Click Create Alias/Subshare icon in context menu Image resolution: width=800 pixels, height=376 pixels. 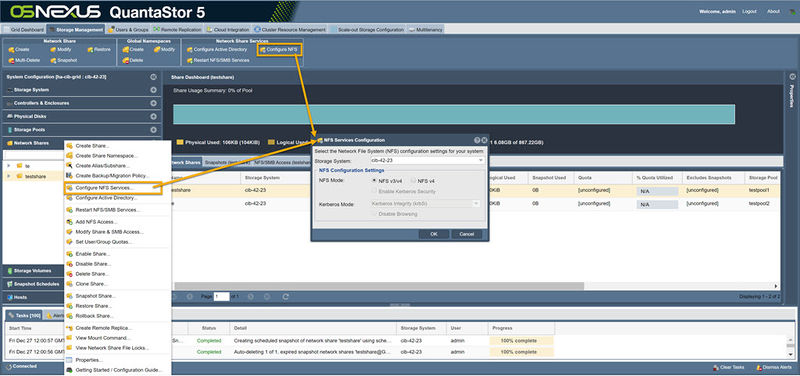tap(69, 166)
